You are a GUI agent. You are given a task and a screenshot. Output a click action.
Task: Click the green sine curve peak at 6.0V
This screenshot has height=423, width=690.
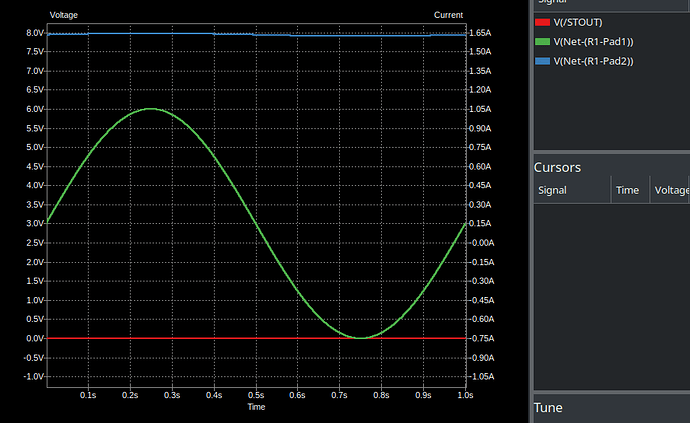click(151, 109)
